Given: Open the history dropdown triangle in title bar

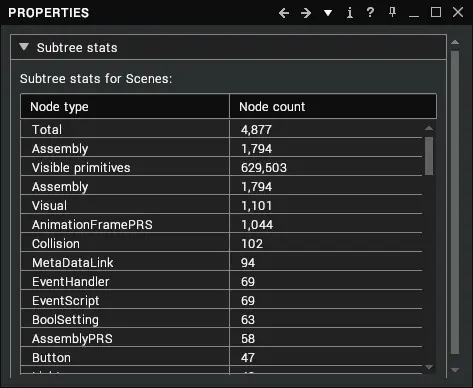Looking at the screenshot, I should [328, 13].
